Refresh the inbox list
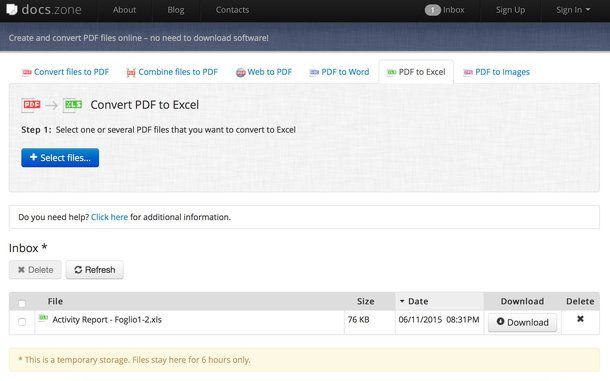The width and height of the screenshot is (610, 381). click(x=95, y=270)
